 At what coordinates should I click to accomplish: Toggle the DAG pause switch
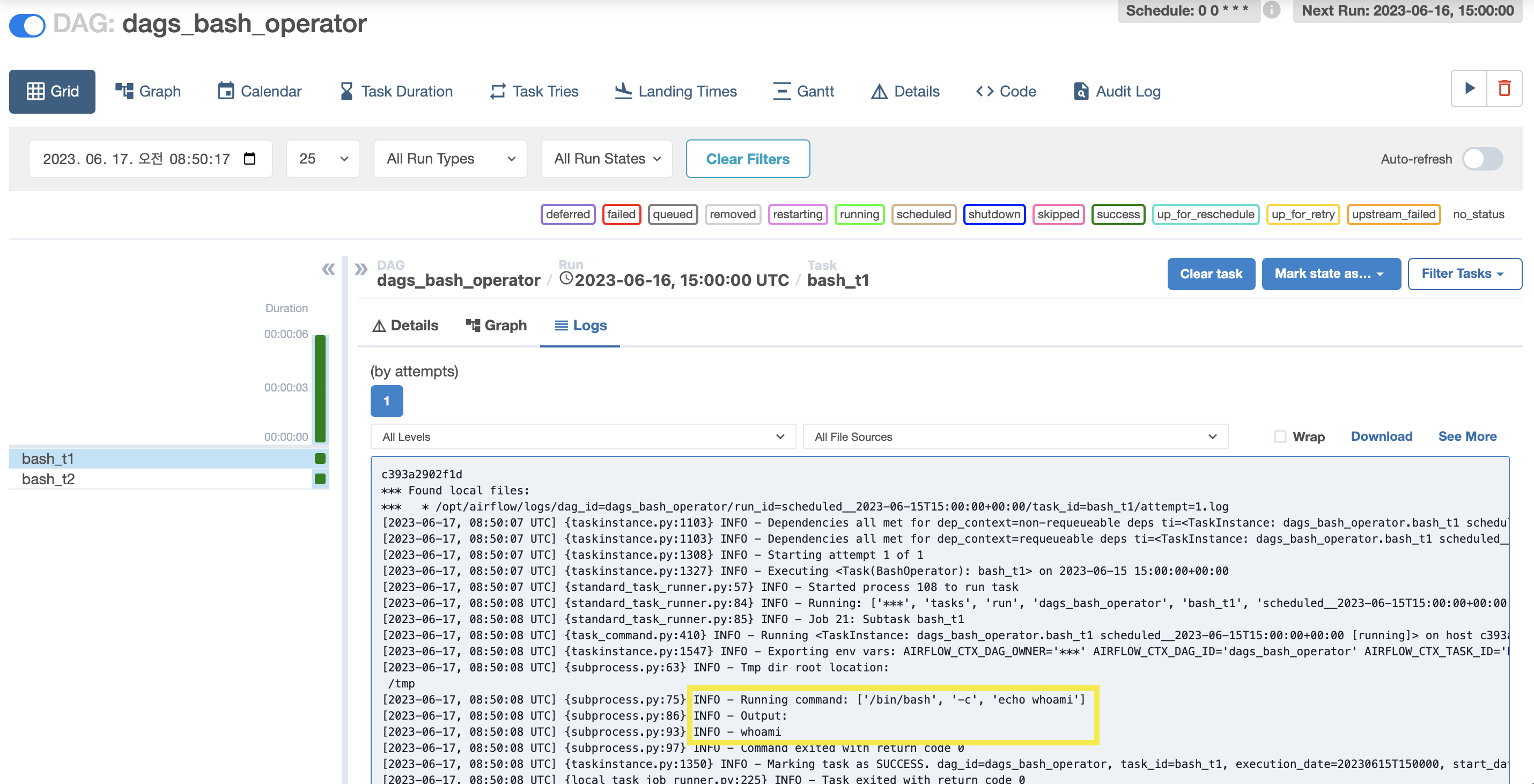27,25
